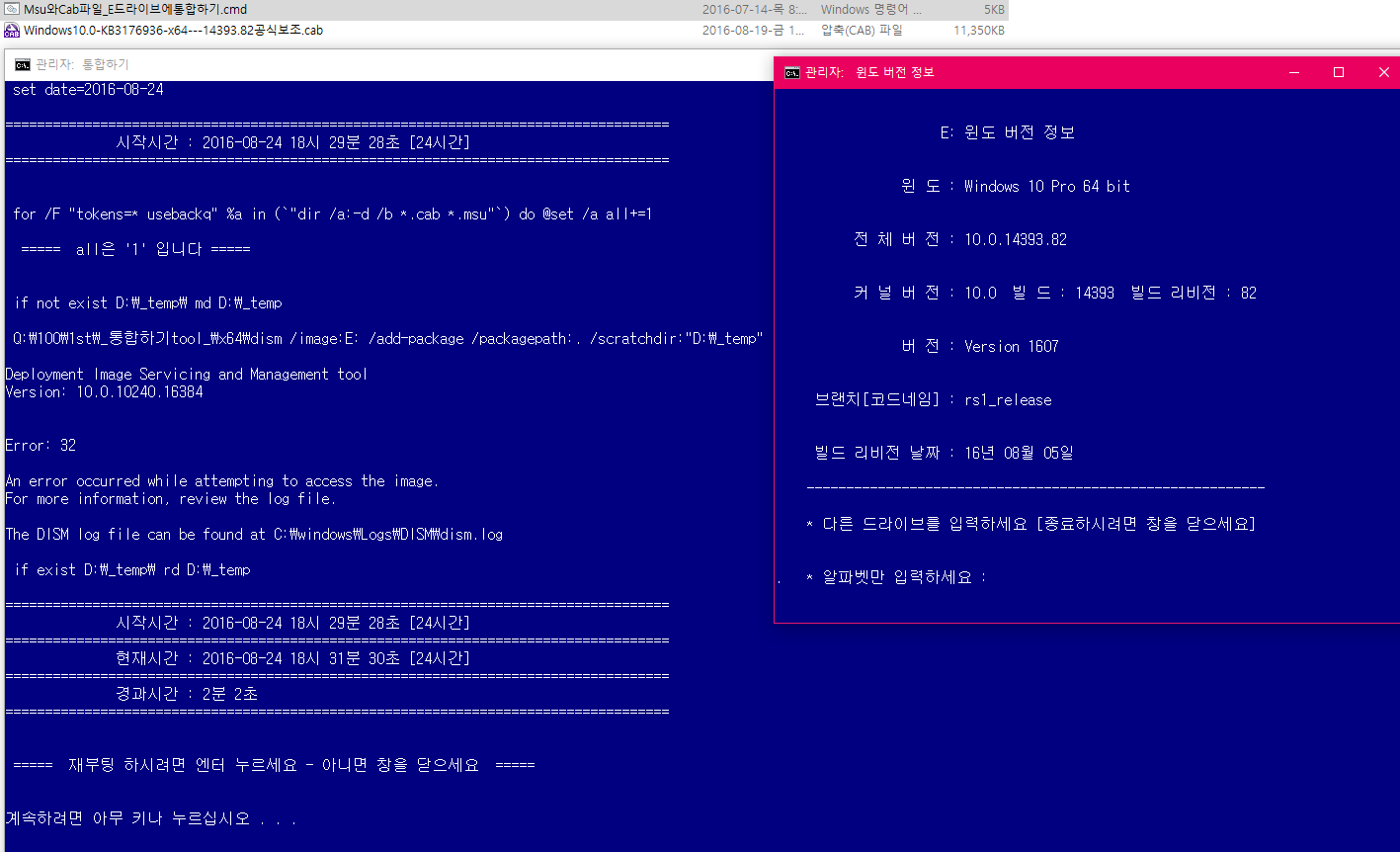The width and height of the screenshot is (1400, 852).
Task: Click 'if not exist D:\_temp' command line
Action: pyautogui.click(x=148, y=303)
